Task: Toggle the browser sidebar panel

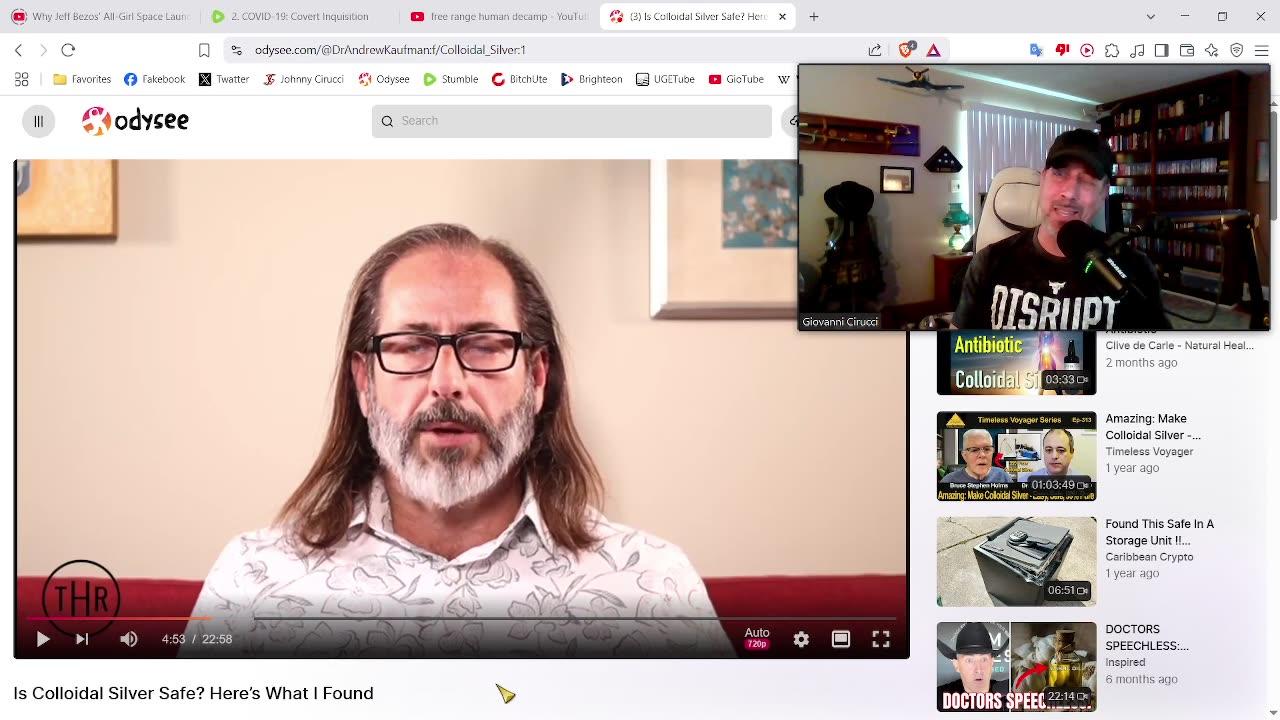Action: (x=1161, y=50)
